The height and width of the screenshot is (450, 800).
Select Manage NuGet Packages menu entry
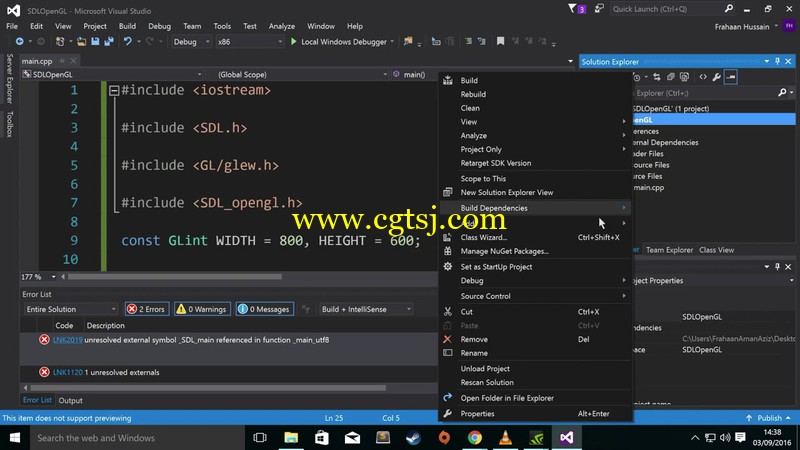pos(535,252)
